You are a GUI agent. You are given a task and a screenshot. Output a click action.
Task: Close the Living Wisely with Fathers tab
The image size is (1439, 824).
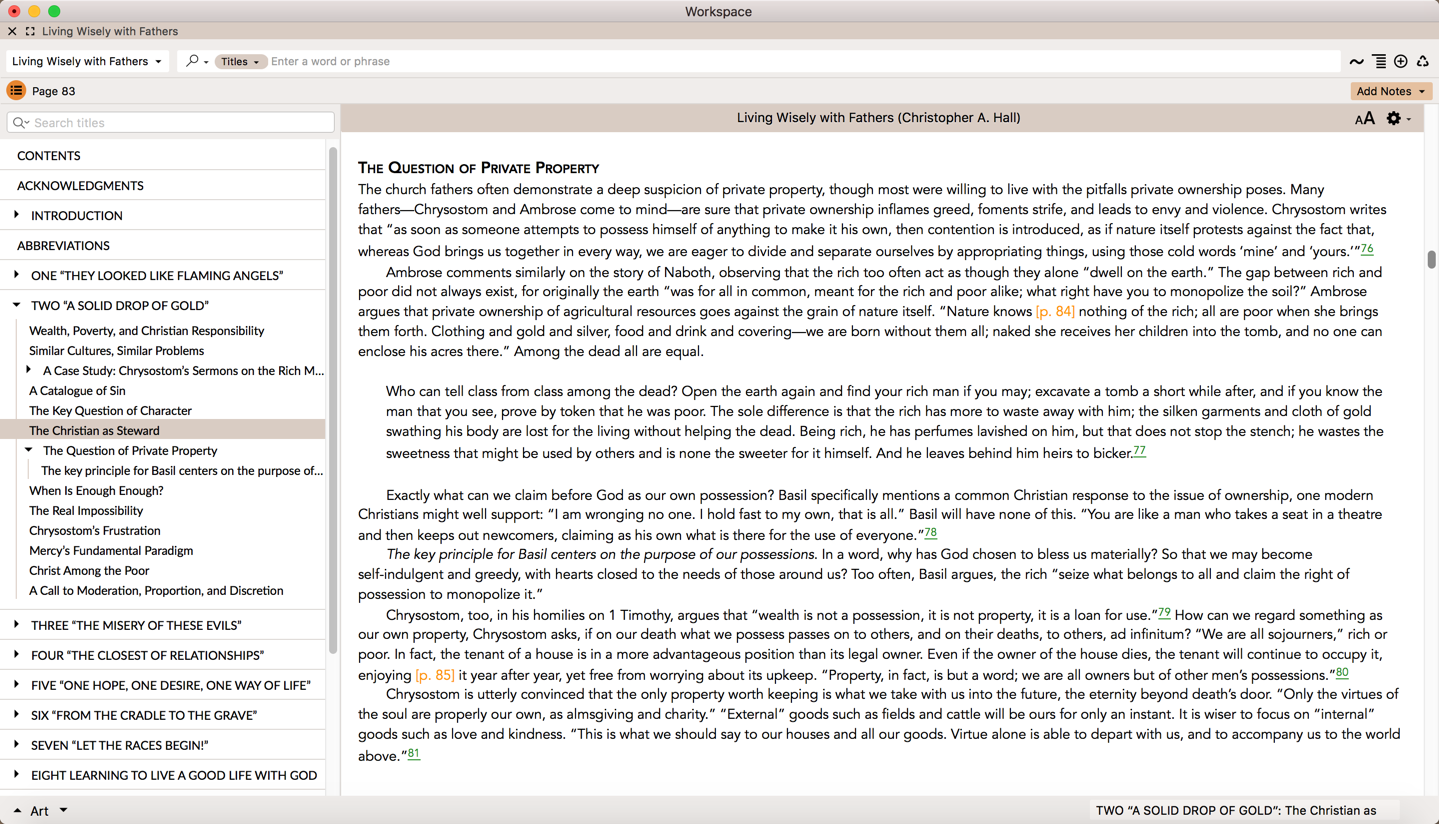tap(12, 31)
